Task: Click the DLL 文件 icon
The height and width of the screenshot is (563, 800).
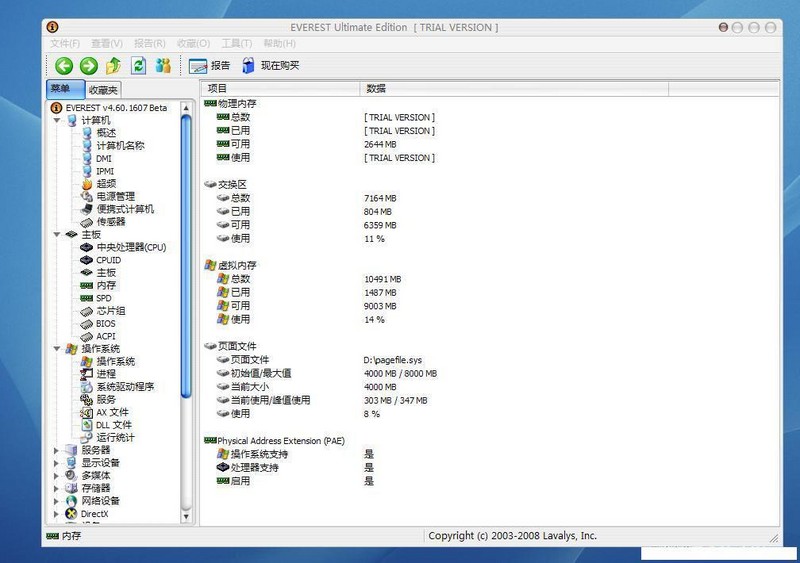Action: [x=87, y=425]
